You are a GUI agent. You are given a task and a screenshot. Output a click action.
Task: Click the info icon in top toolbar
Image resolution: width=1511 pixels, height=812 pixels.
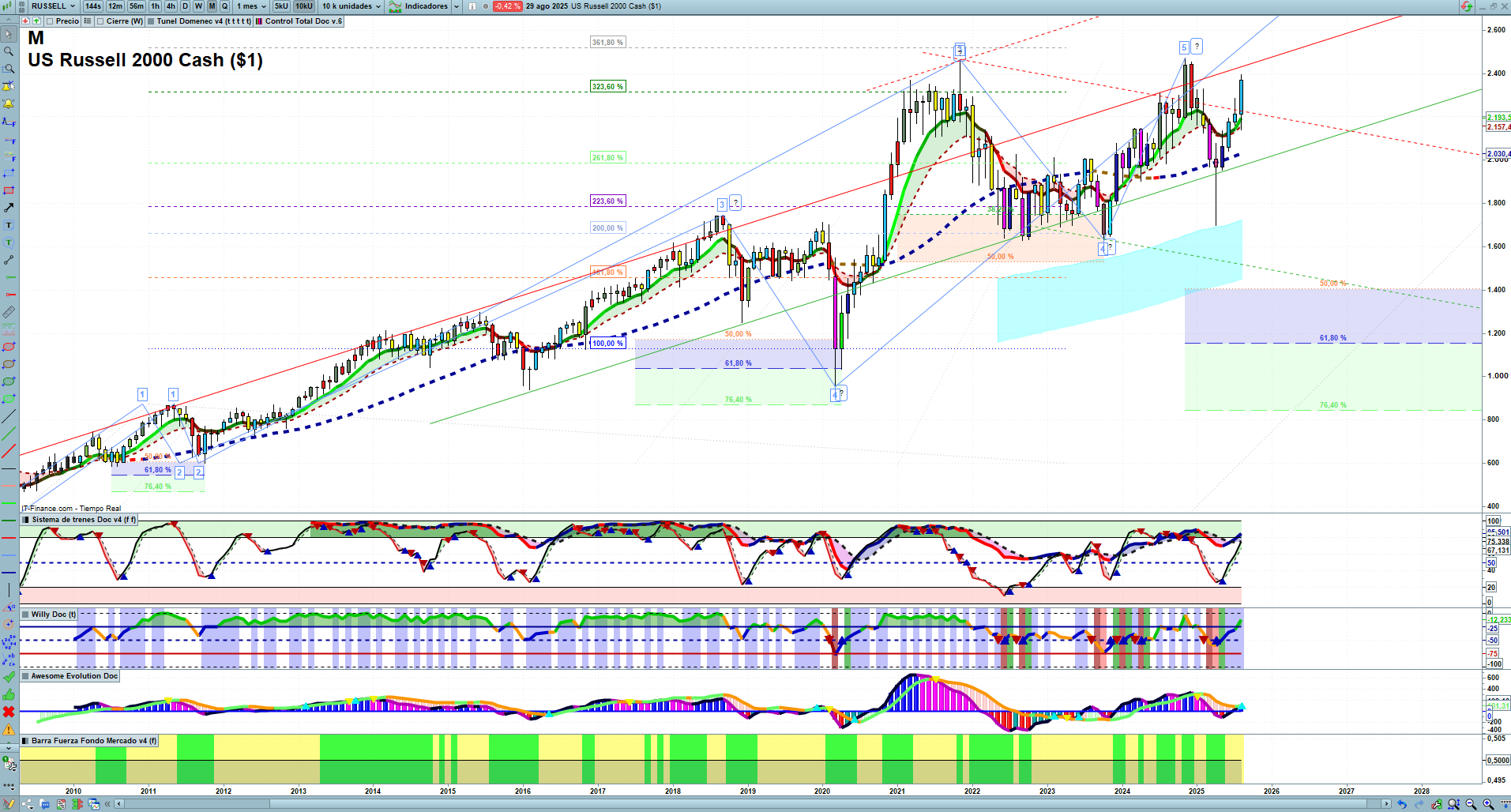click(472, 6)
